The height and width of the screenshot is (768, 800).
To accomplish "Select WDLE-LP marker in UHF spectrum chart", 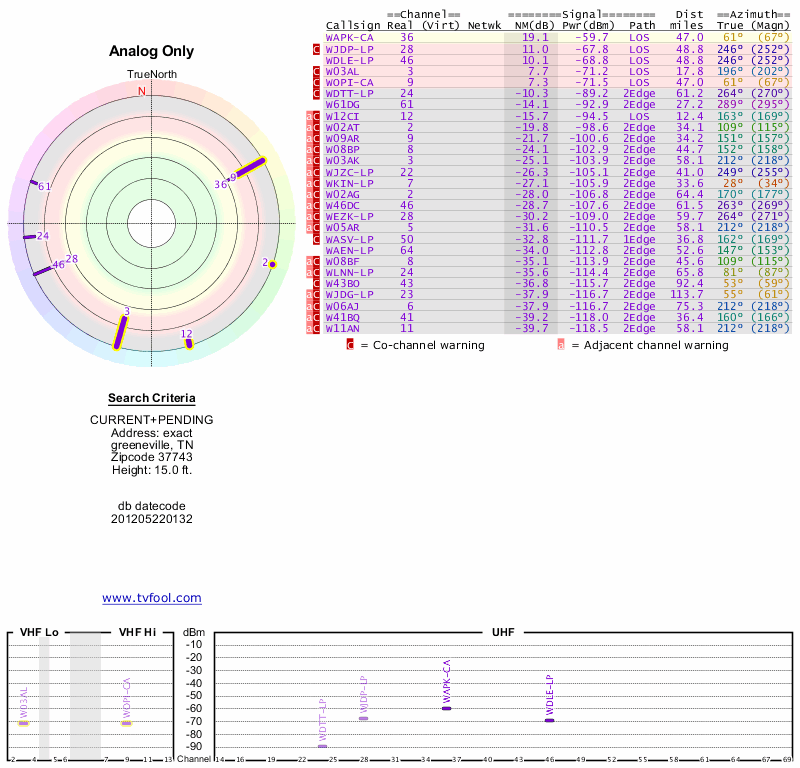I will [x=549, y=720].
